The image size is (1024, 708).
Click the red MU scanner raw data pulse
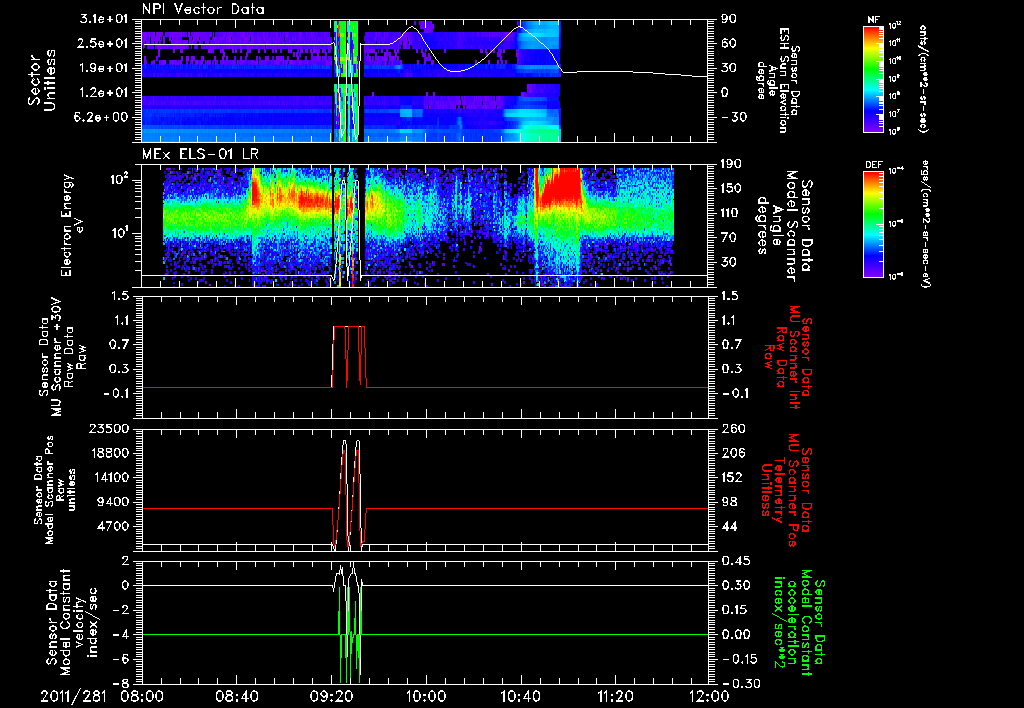coord(349,357)
